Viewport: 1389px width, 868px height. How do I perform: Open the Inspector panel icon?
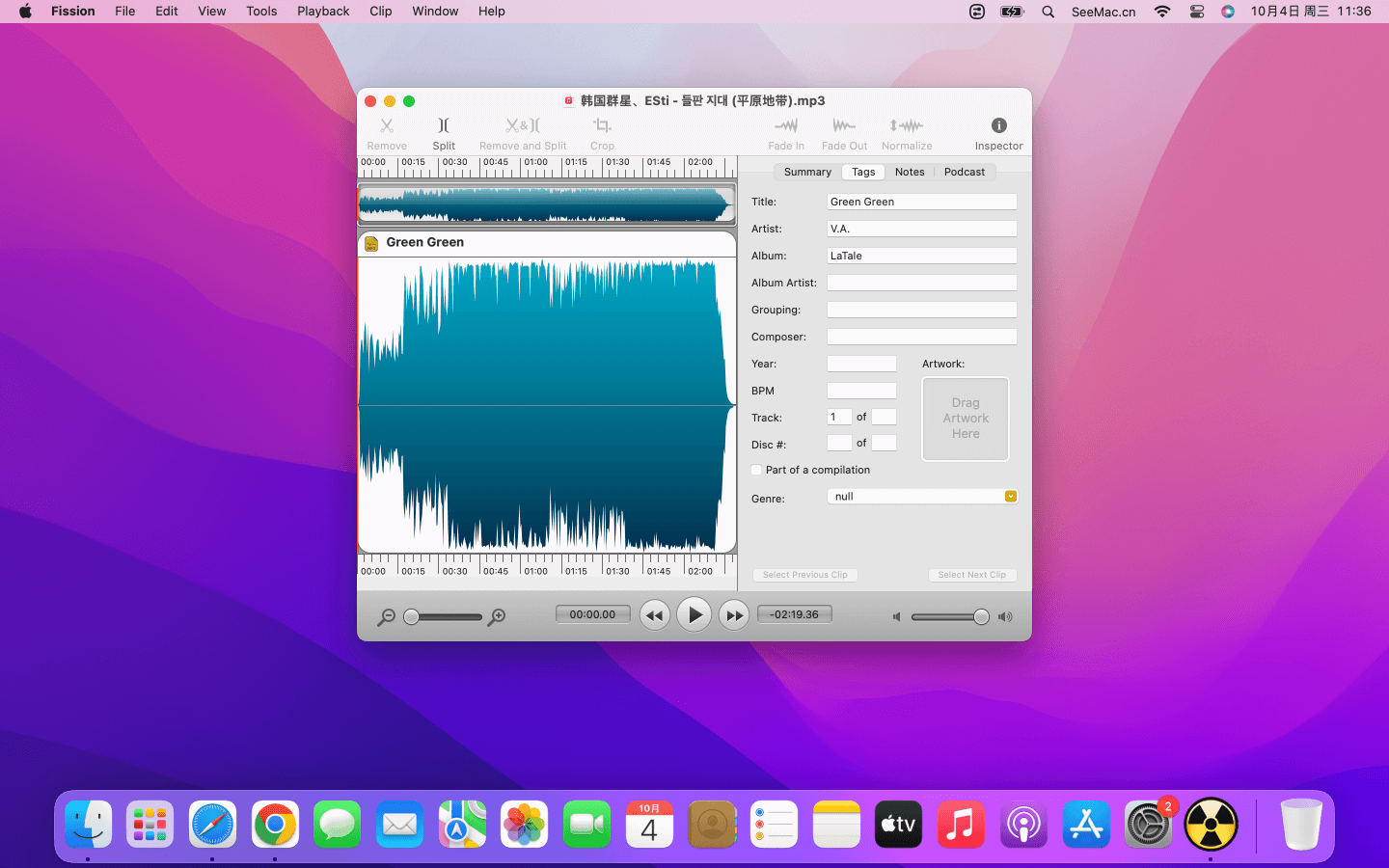[x=998, y=126]
